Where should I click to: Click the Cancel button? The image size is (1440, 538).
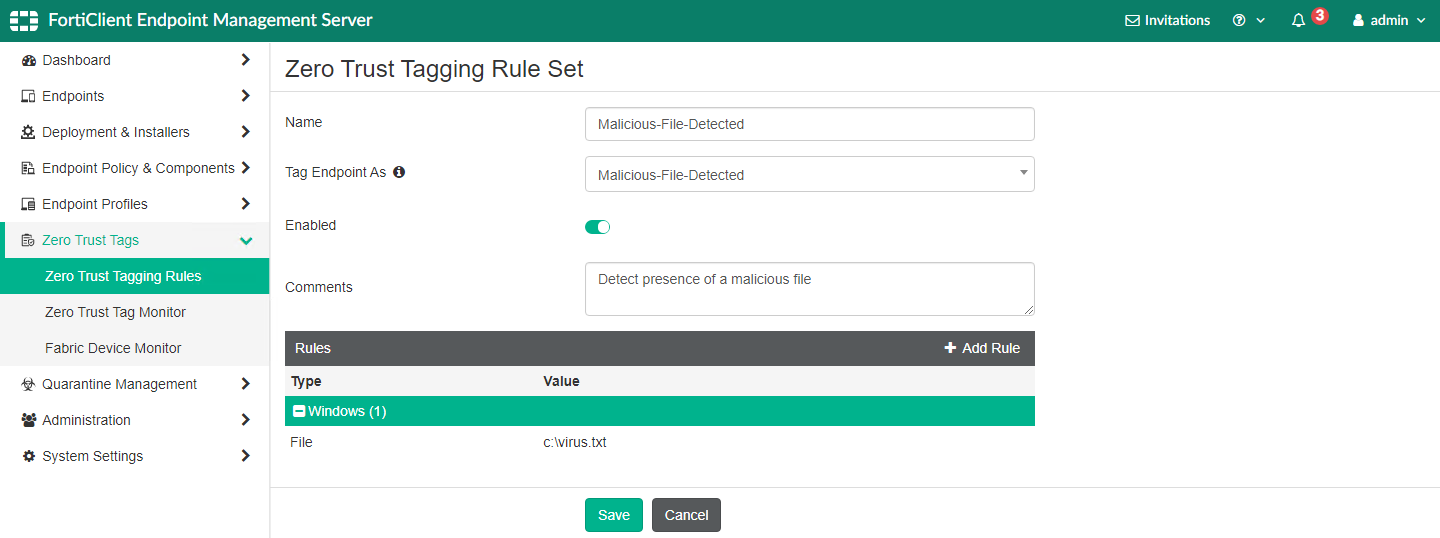pos(686,515)
